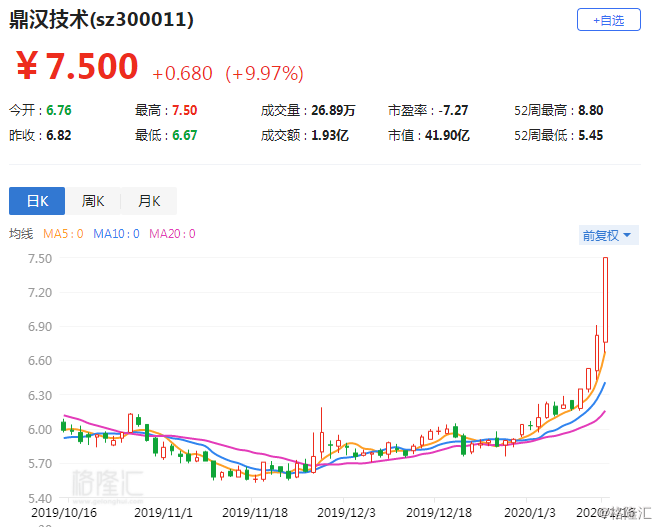Open the 前复权 adjustment dropdown

[x=609, y=235]
